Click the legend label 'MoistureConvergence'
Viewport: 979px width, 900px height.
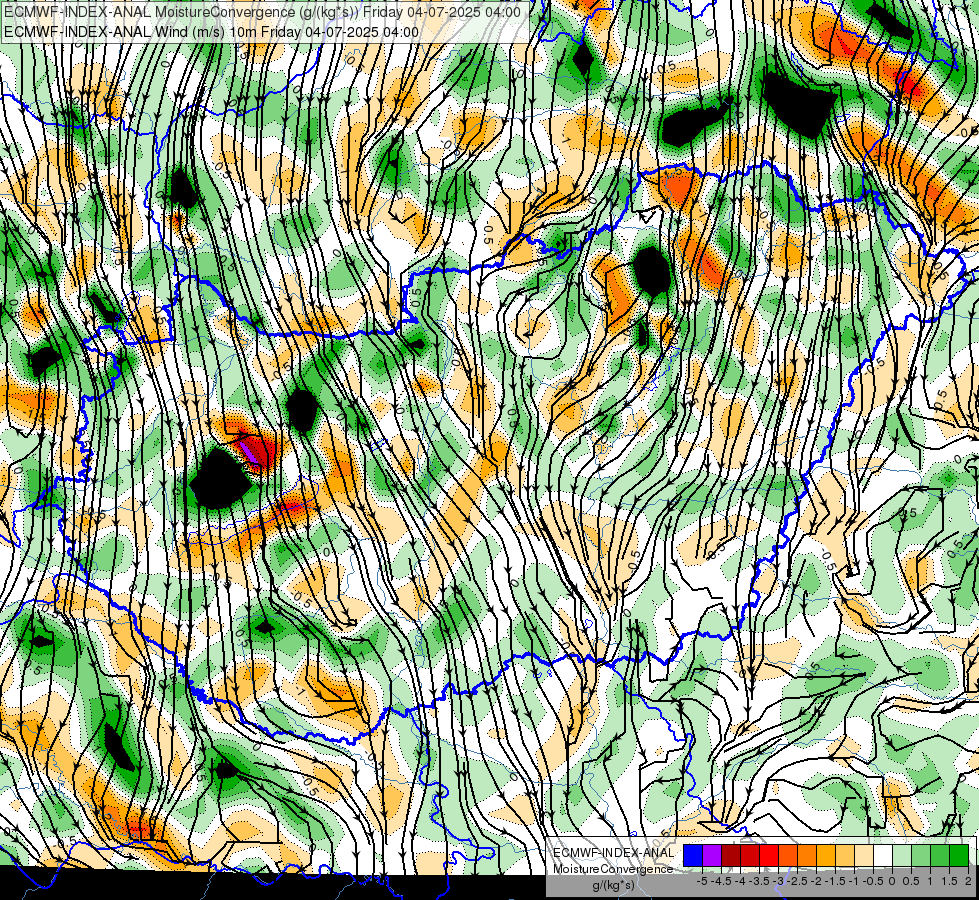(x=613, y=869)
